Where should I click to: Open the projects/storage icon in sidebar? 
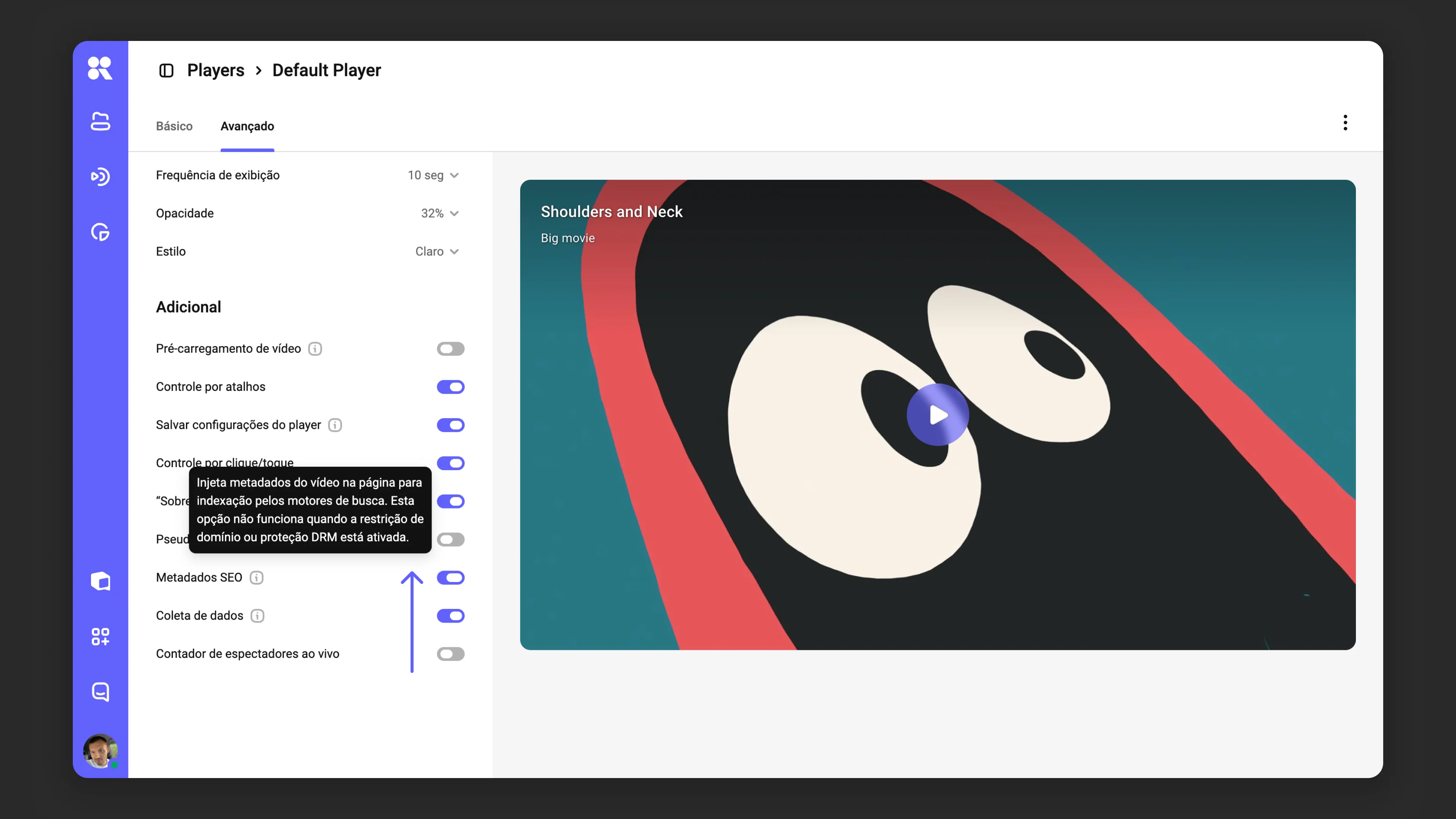click(x=100, y=121)
